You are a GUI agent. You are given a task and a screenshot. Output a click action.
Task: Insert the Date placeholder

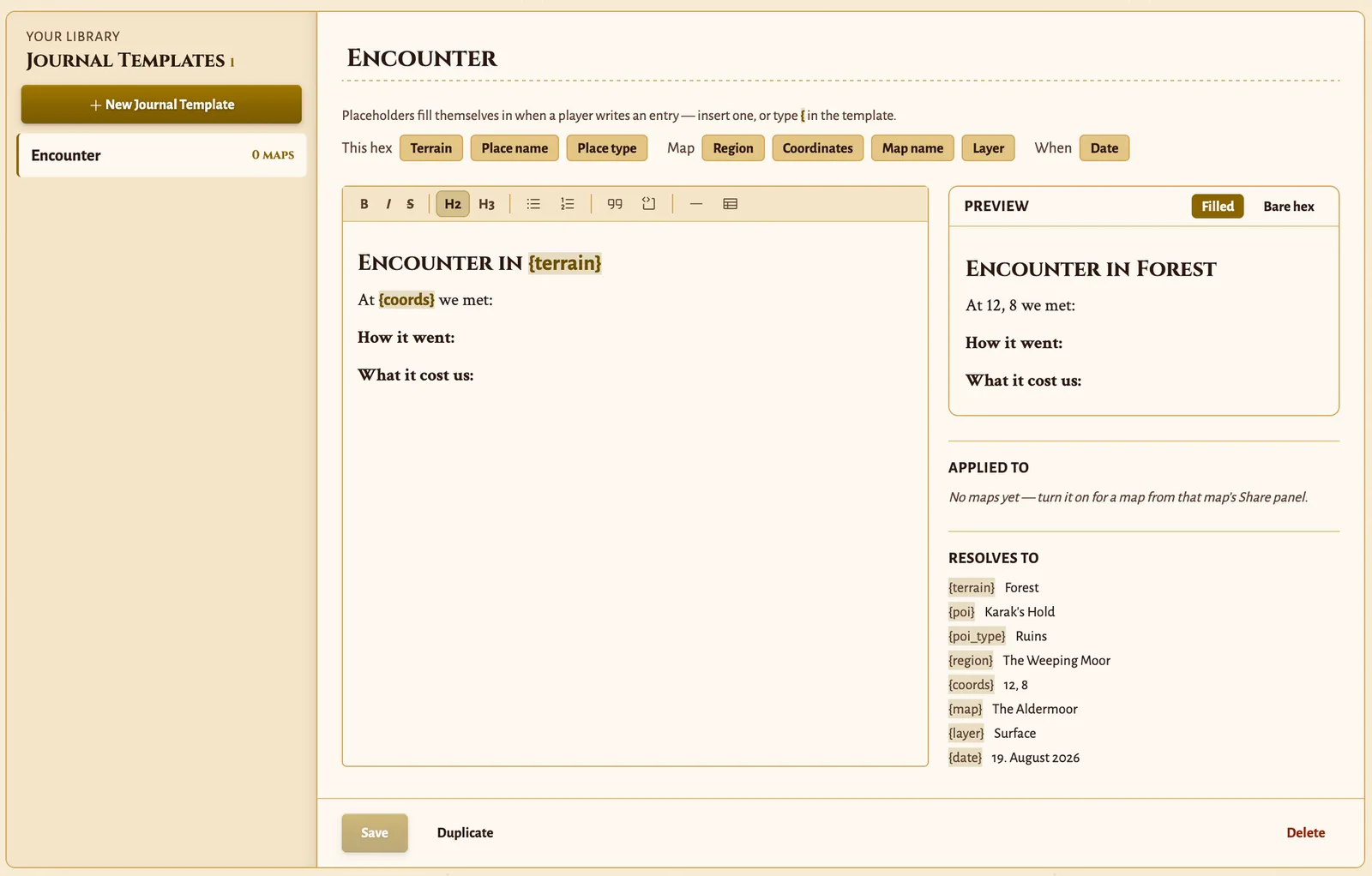click(x=1104, y=148)
